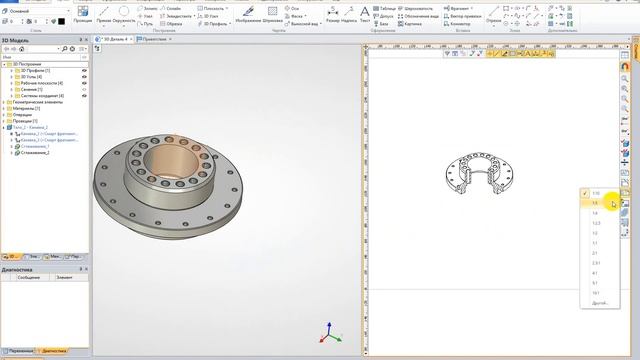This screenshot has width=640, height=360.
Task: Toggle visibility of Системы координат folder
Action: tap(84, 96)
